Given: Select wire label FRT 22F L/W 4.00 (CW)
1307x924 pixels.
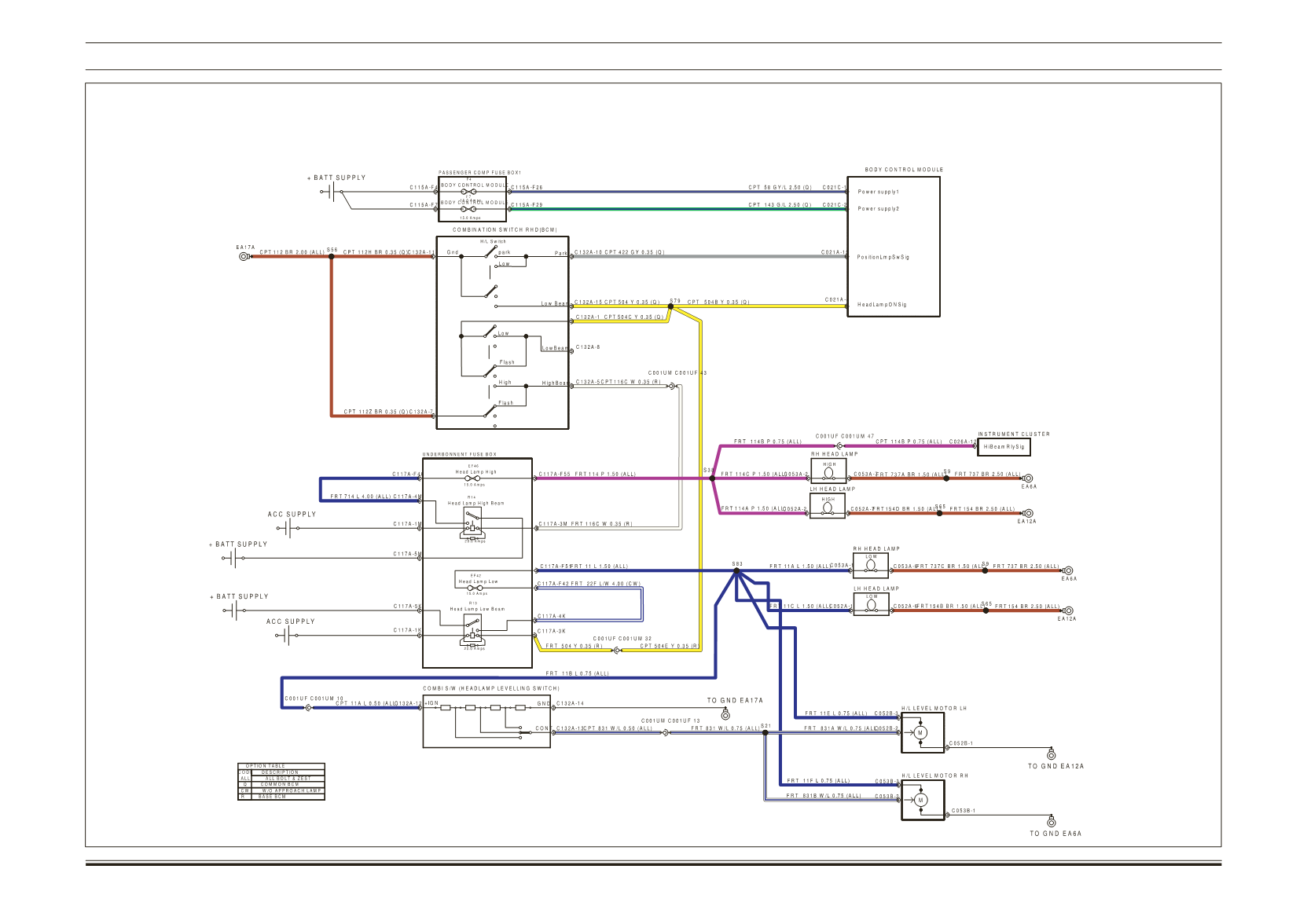Looking at the screenshot, I should [605, 584].
